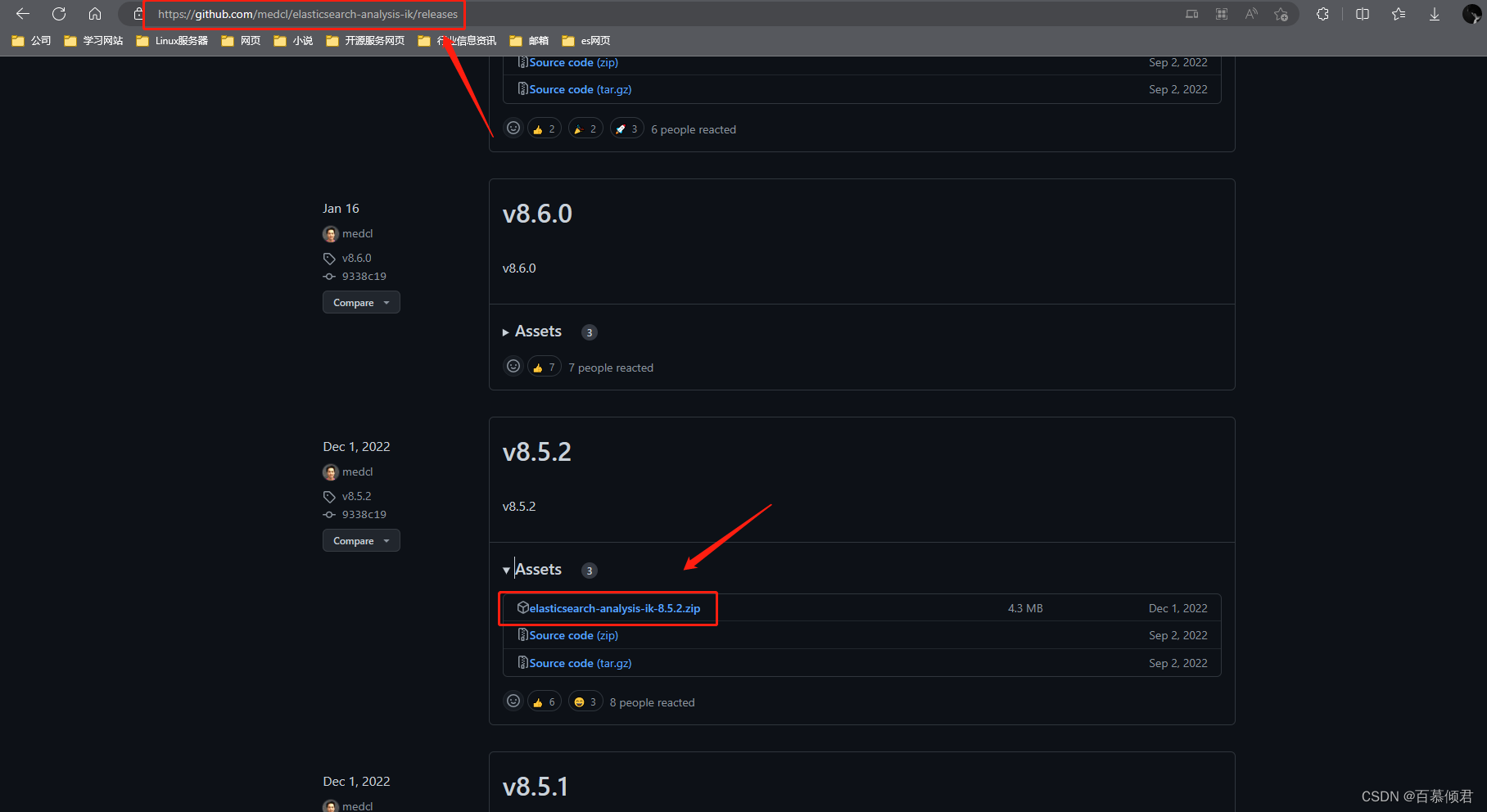1487x812 pixels.
Task: Open Compare dropdown for v8.5.2
Action: point(361,541)
